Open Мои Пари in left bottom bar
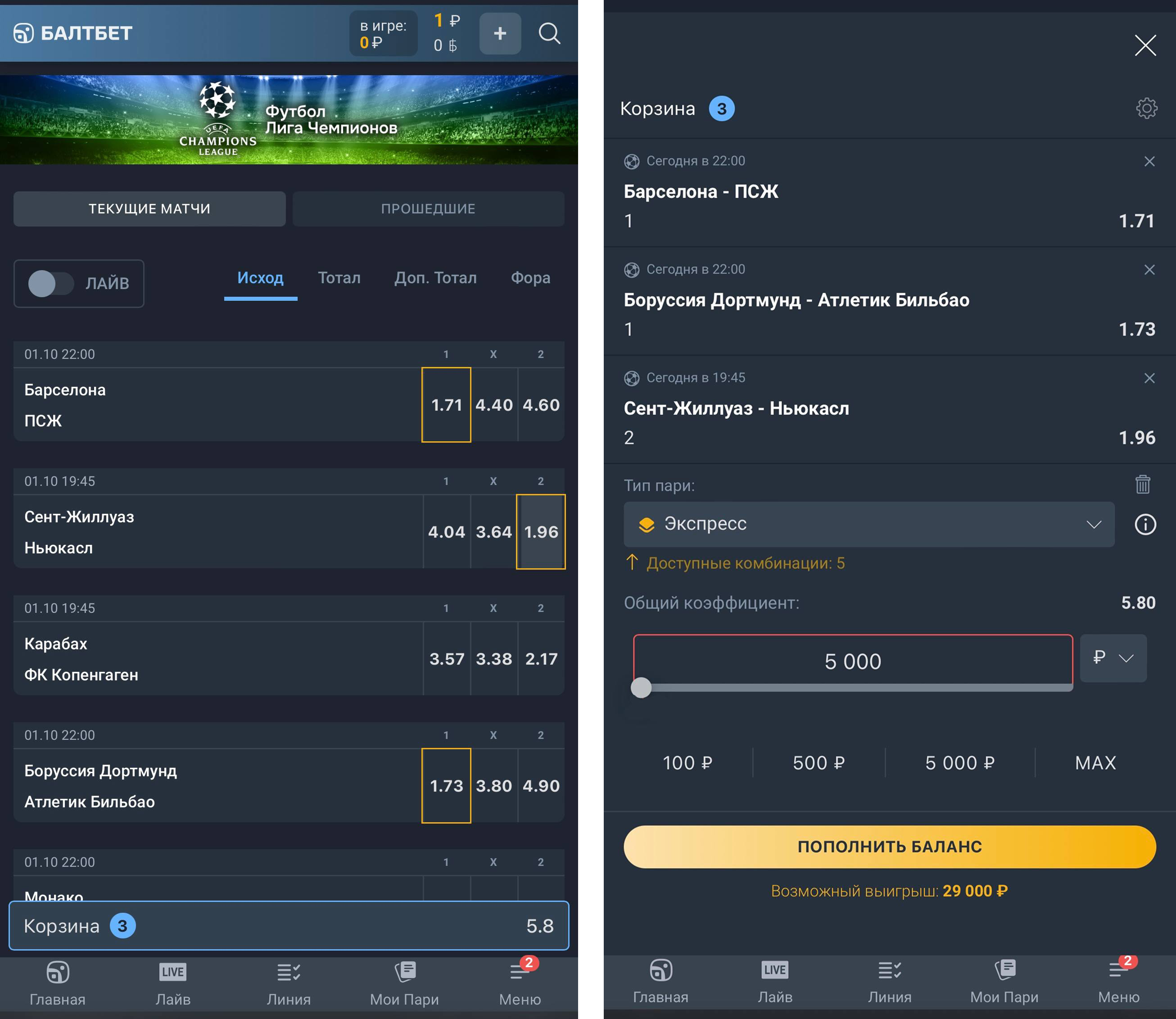 (404, 984)
